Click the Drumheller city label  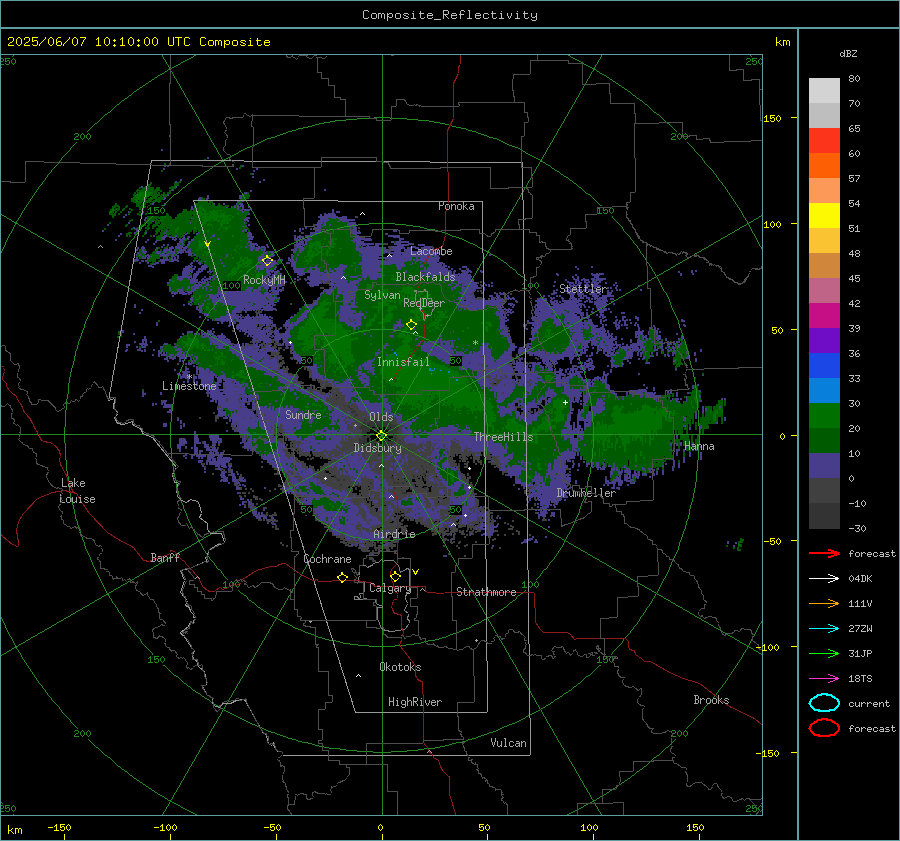click(x=586, y=493)
